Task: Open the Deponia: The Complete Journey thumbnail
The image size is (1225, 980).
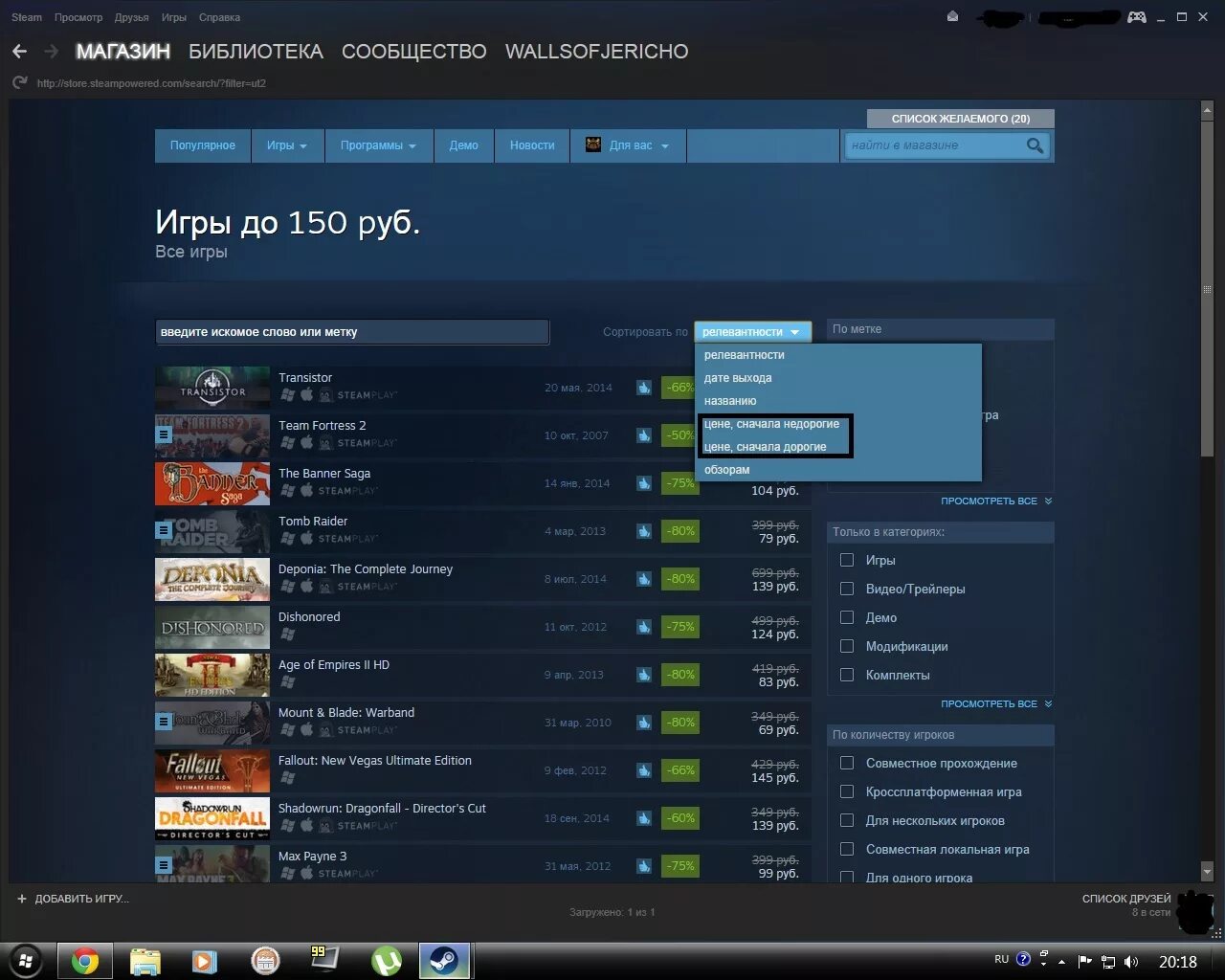Action: 212,579
